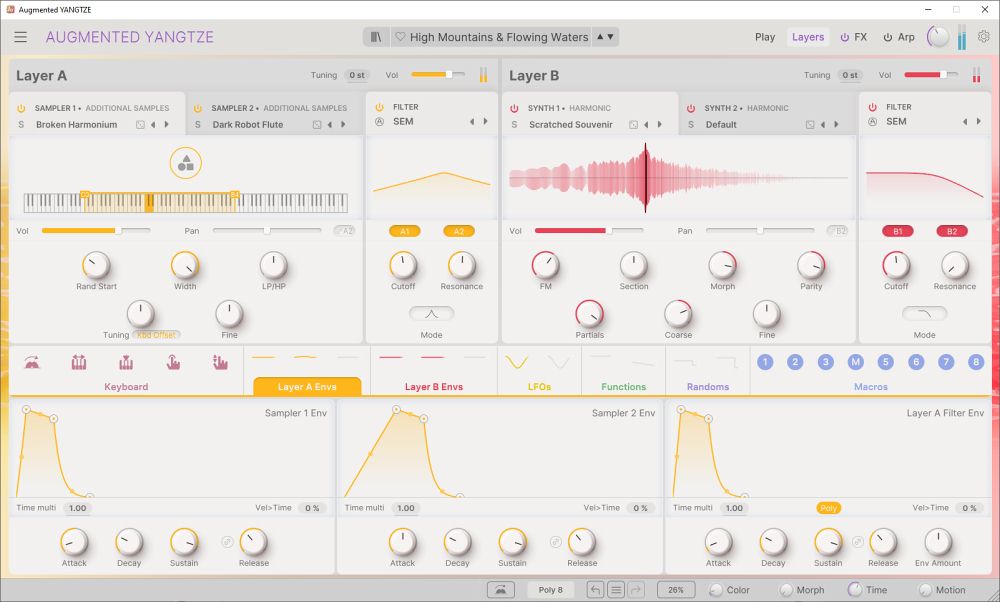Click Layer B filter mode shape button
1000x602 pixels.
pyautogui.click(x=925, y=313)
